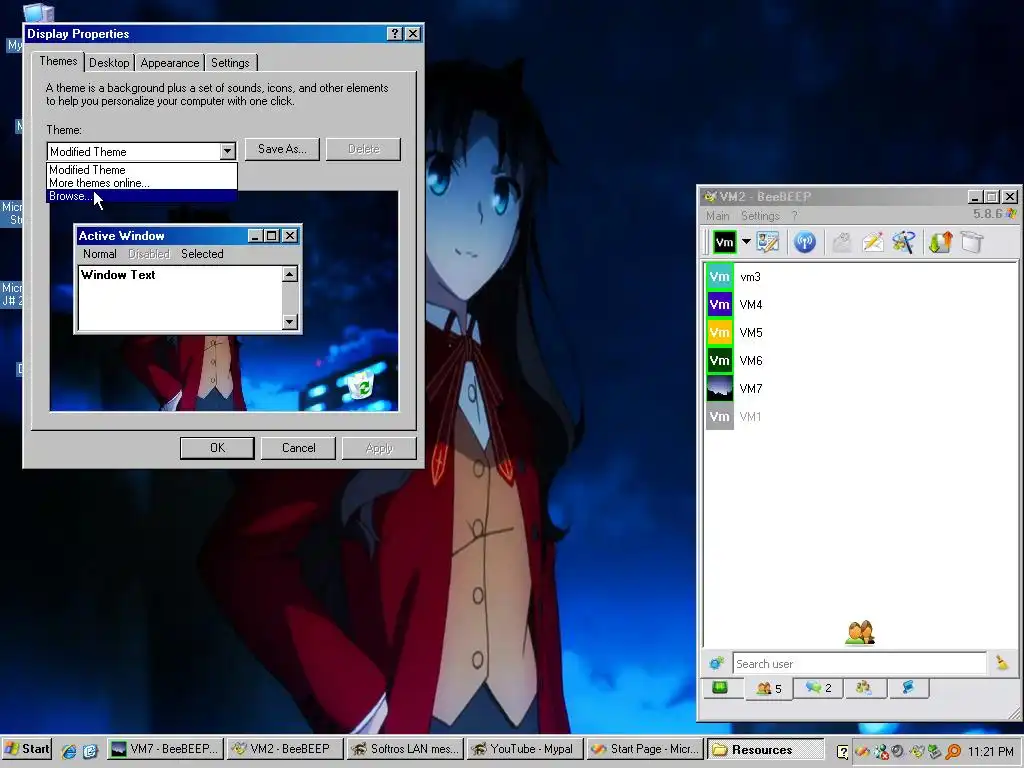Click the question mark icon before system tray

tap(842, 752)
